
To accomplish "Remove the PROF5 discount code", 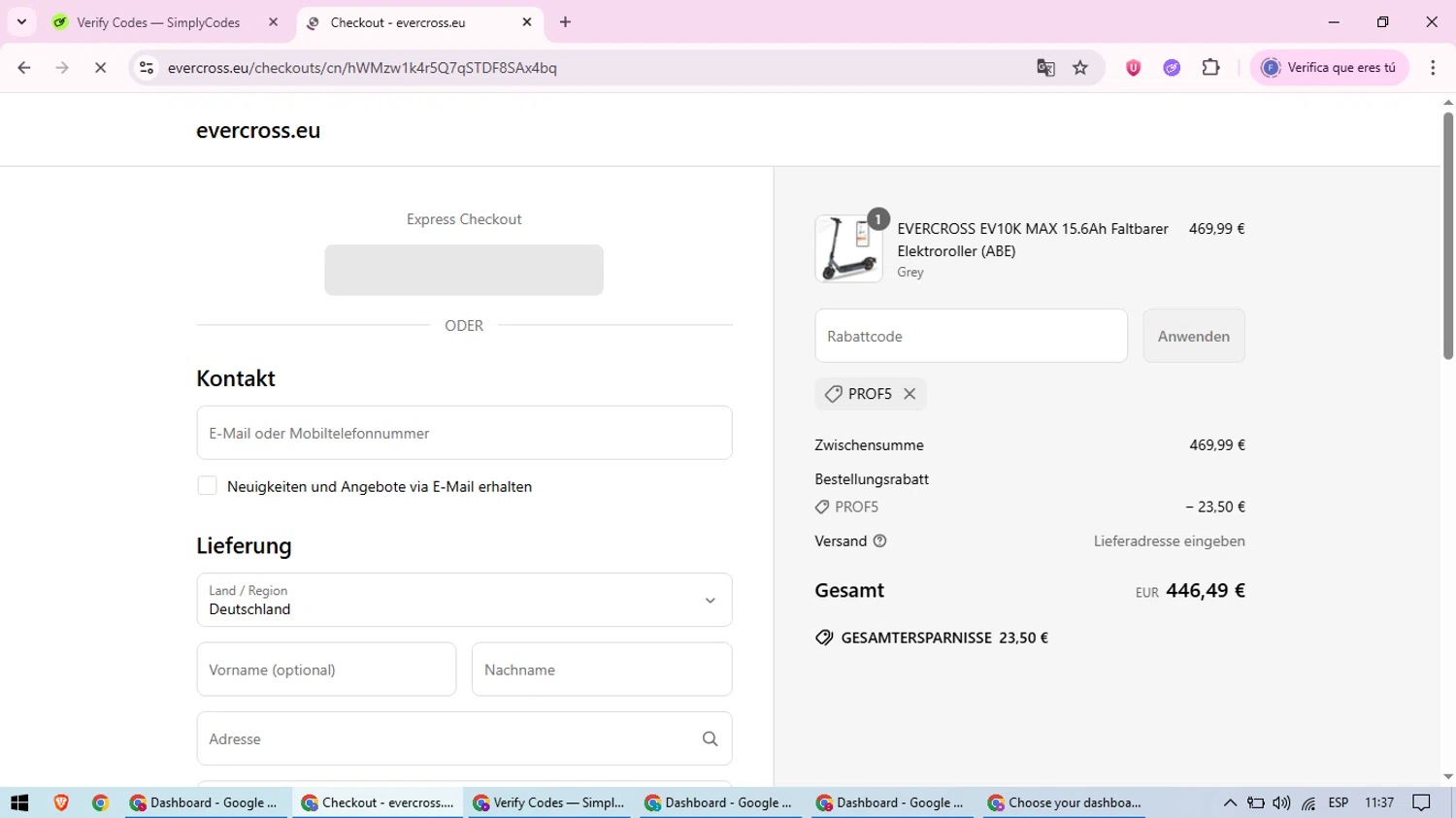I will click(910, 394).
